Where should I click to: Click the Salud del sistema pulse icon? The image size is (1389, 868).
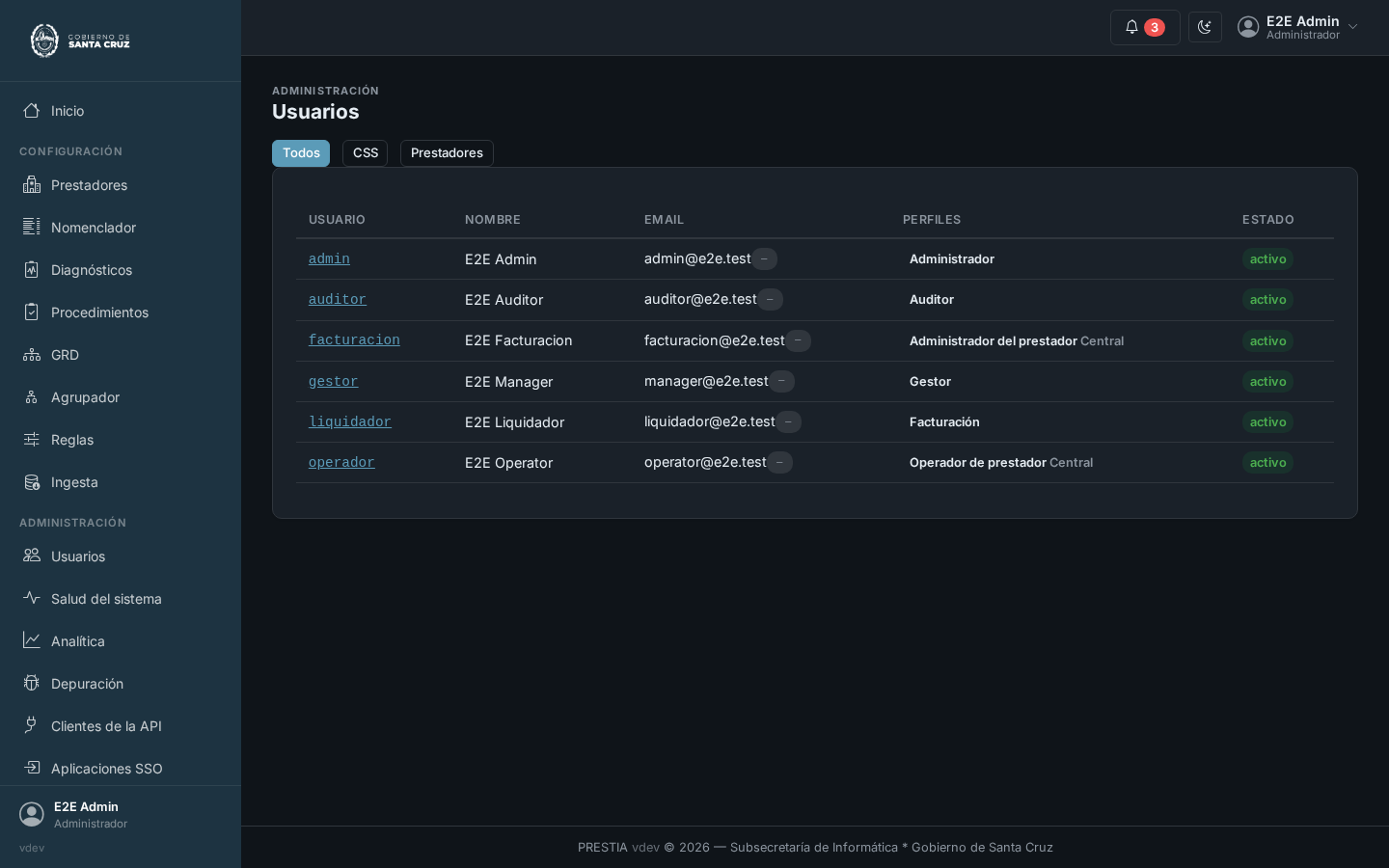click(32, 599)
